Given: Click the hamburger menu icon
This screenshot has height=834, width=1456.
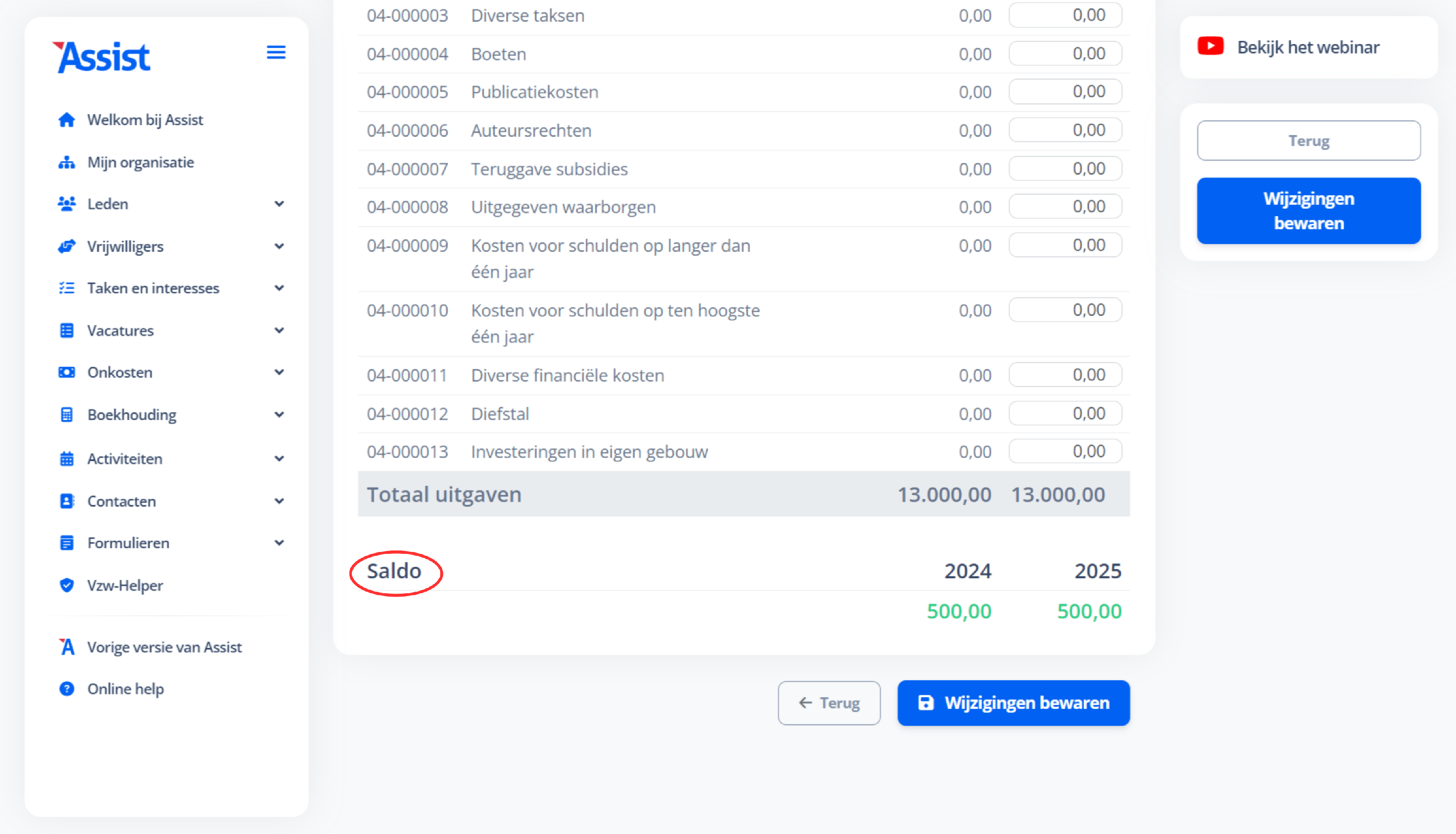Looking at the screenshot, I should 276,53.
